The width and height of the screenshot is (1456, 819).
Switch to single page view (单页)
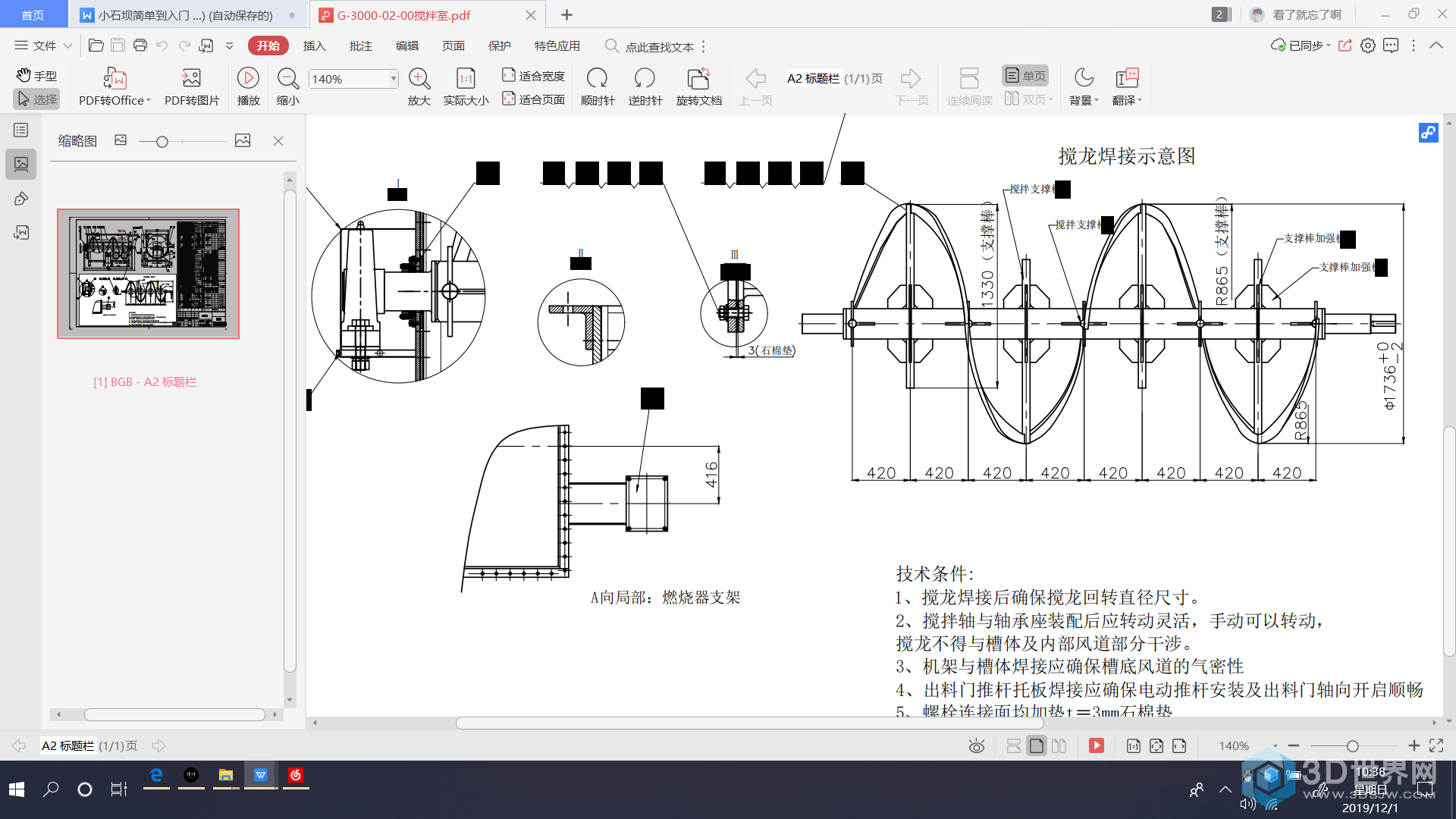coord(1025,76)
